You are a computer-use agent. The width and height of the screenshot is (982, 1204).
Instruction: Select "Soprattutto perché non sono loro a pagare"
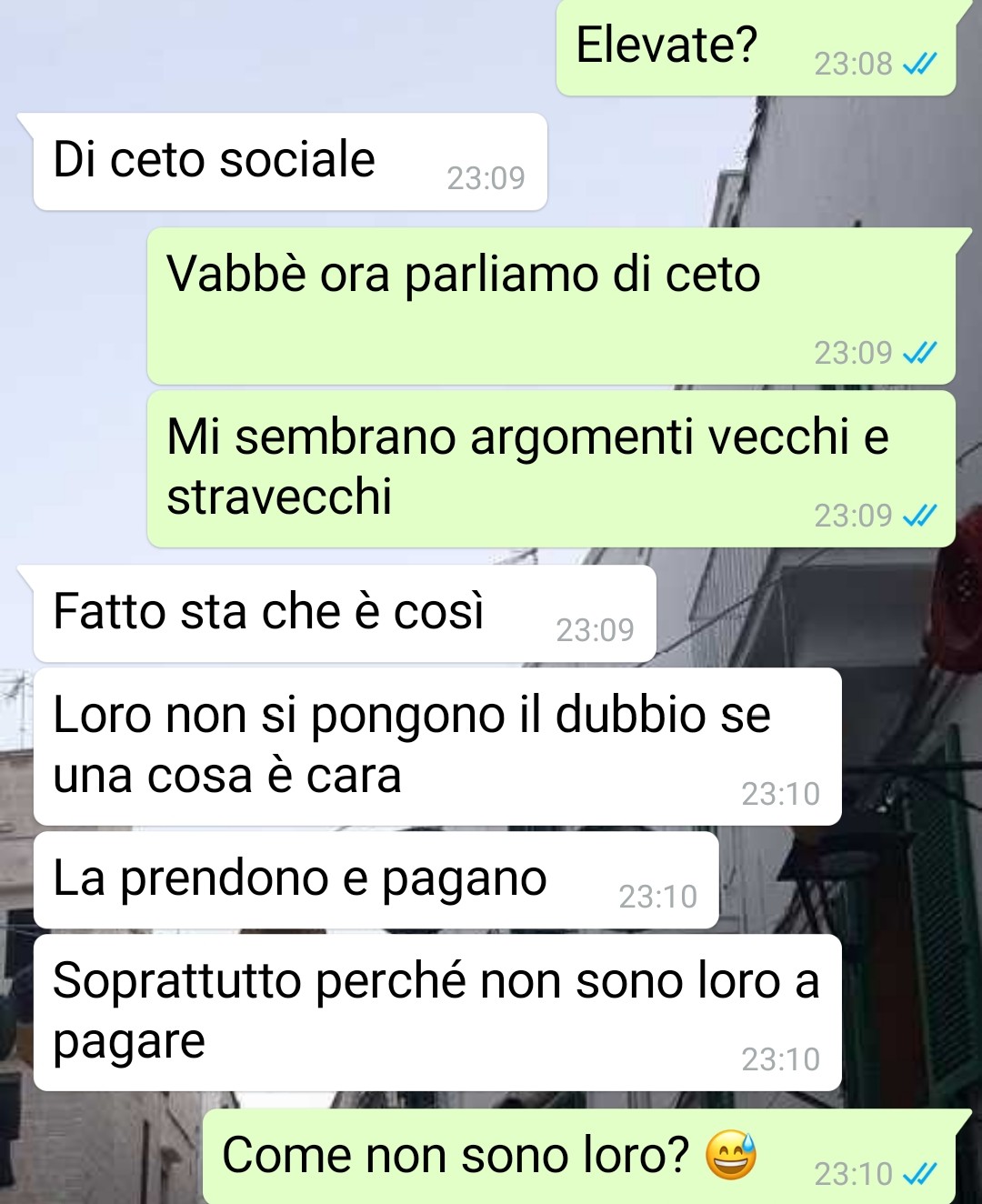tap(437, 1013)
